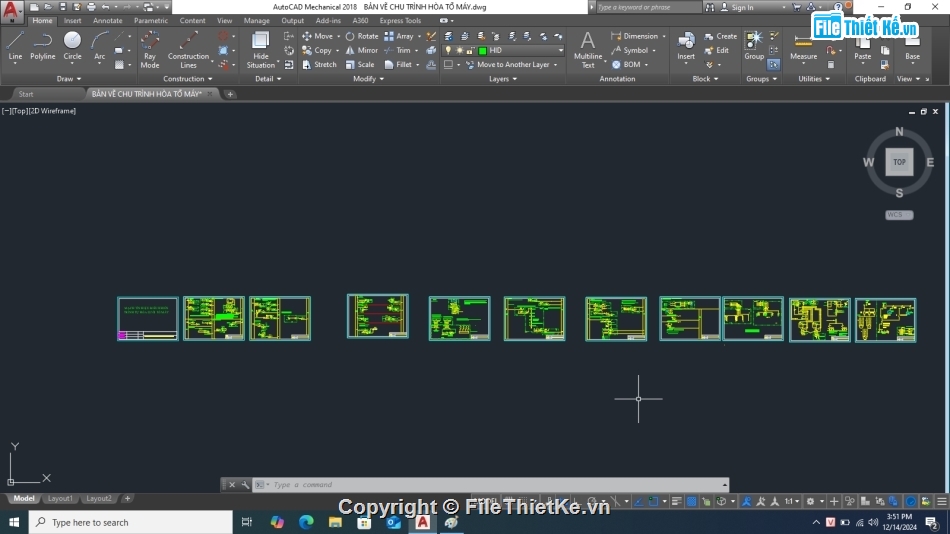
Task: Open Microsoft Edge from the taskbar
Action: pyautogui.click(x=306, y=522)
